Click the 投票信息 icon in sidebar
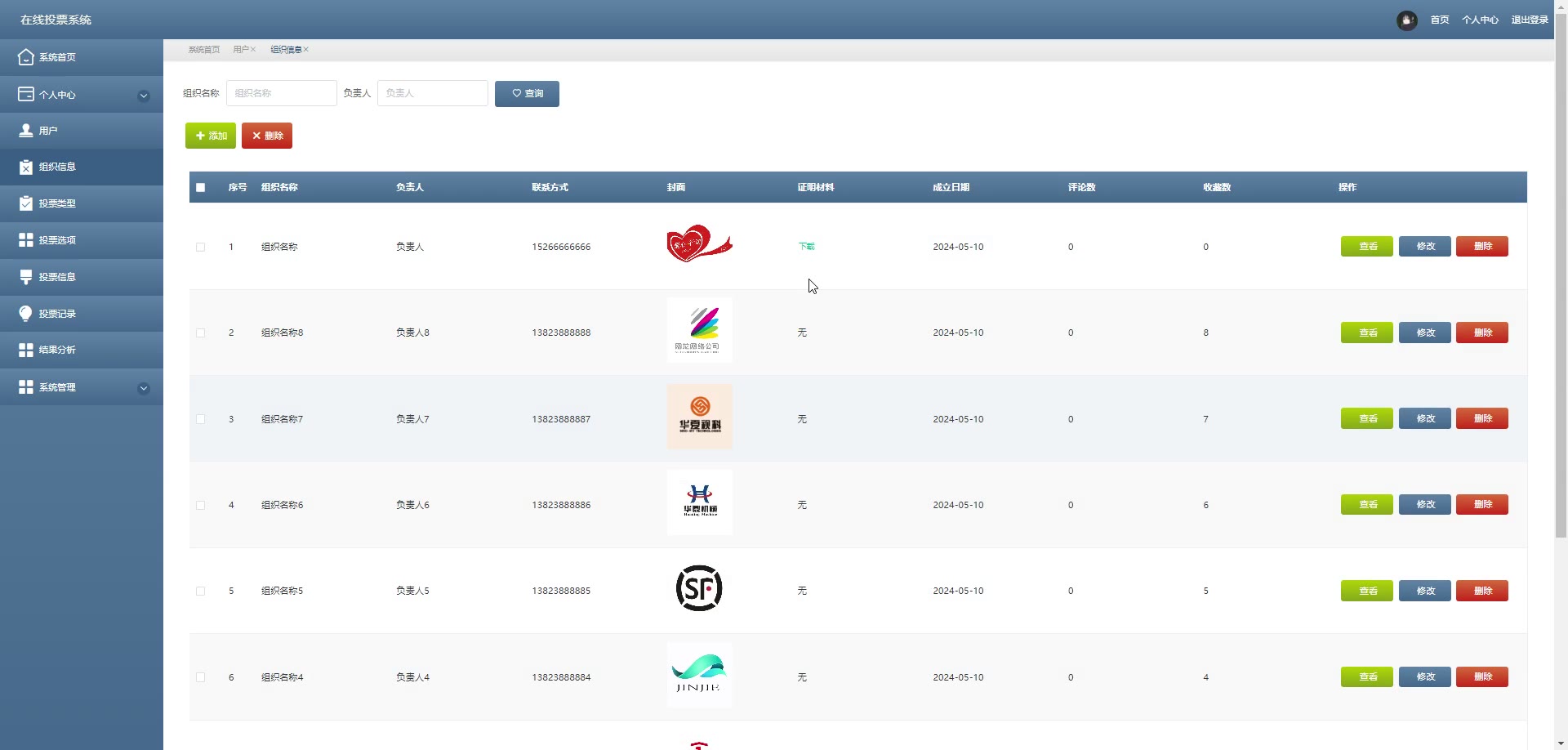1568x750 pixels. click(x=26, y=277)
